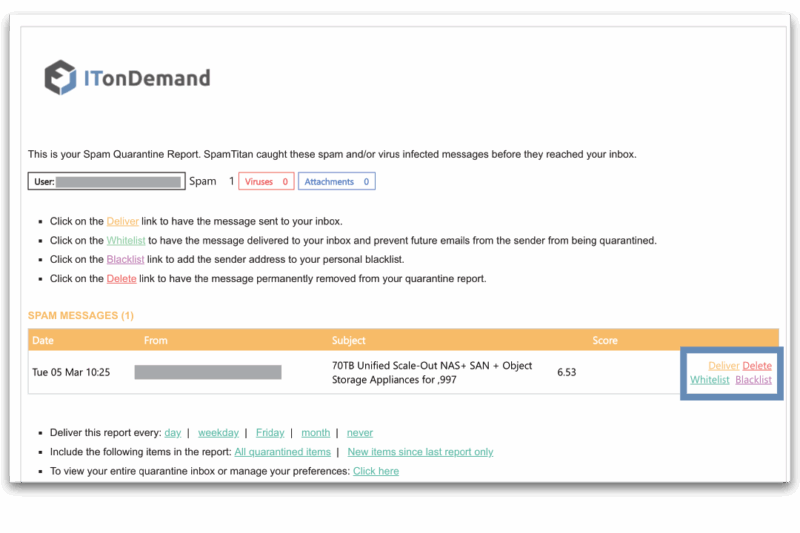Click the Viruses 0 counter badge
The height and width of the screenshot is (533, 800).
(x=266, y=182)
